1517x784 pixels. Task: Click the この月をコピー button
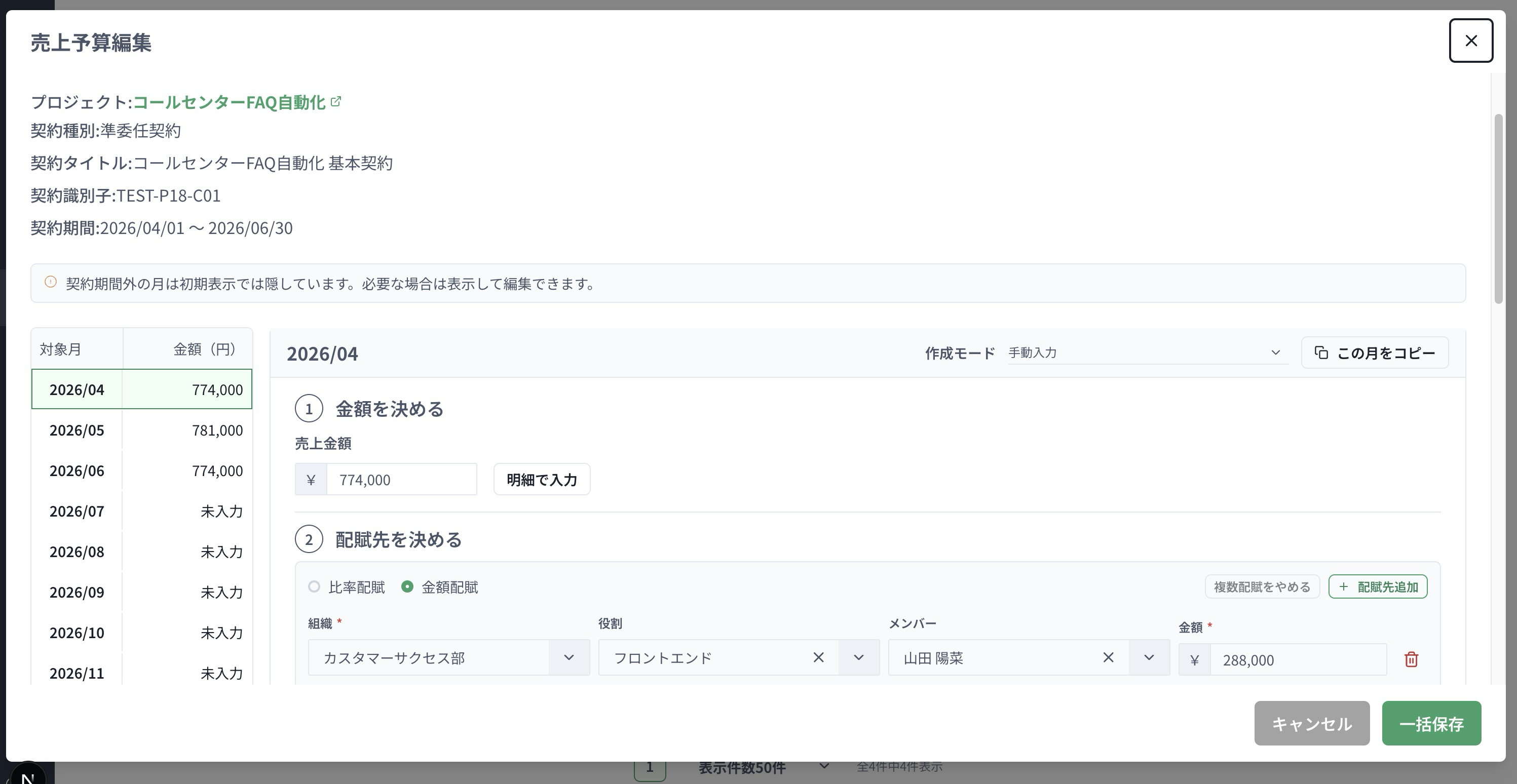[x=1375, y=352]
